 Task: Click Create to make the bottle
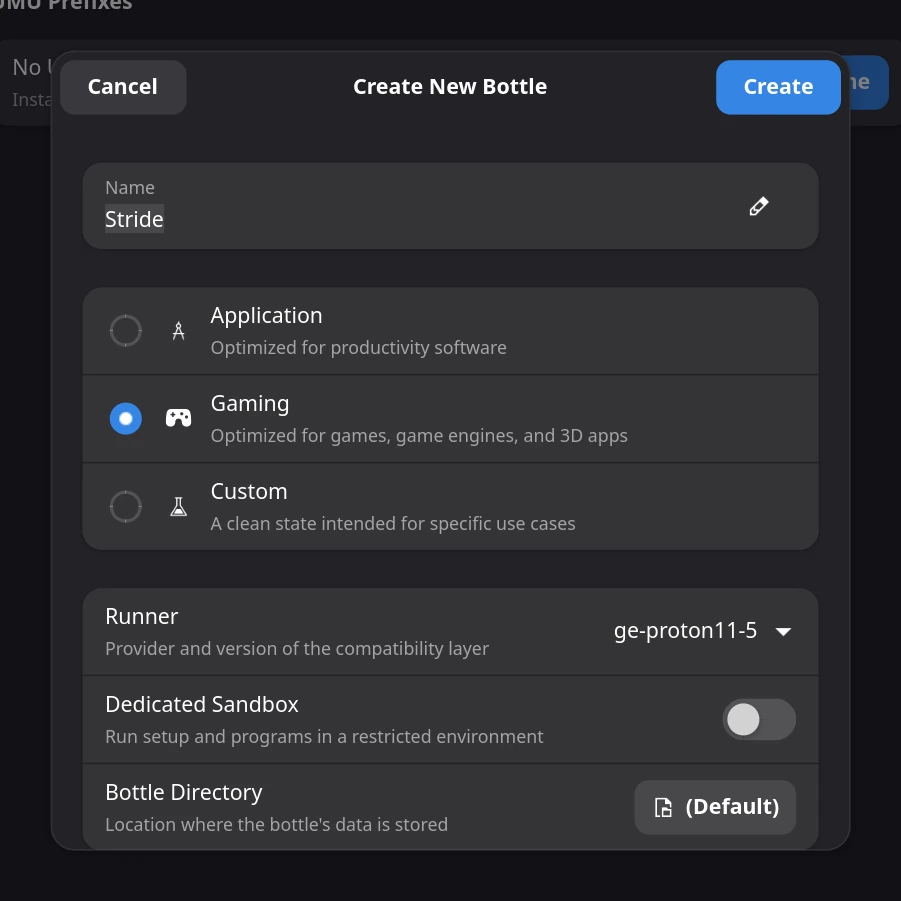(x=778, y=87)
